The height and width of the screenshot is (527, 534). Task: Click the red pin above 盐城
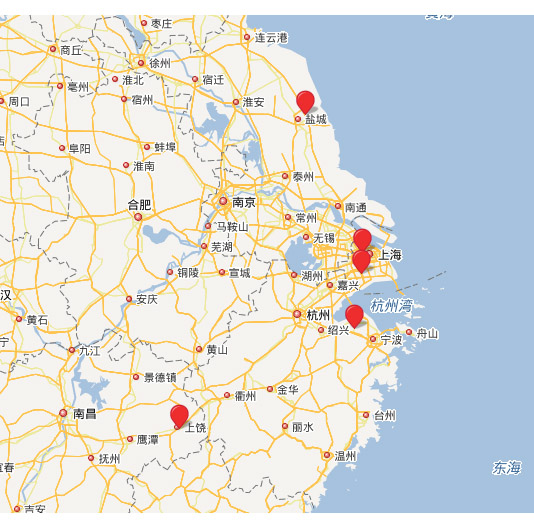[x=305, y=102]
